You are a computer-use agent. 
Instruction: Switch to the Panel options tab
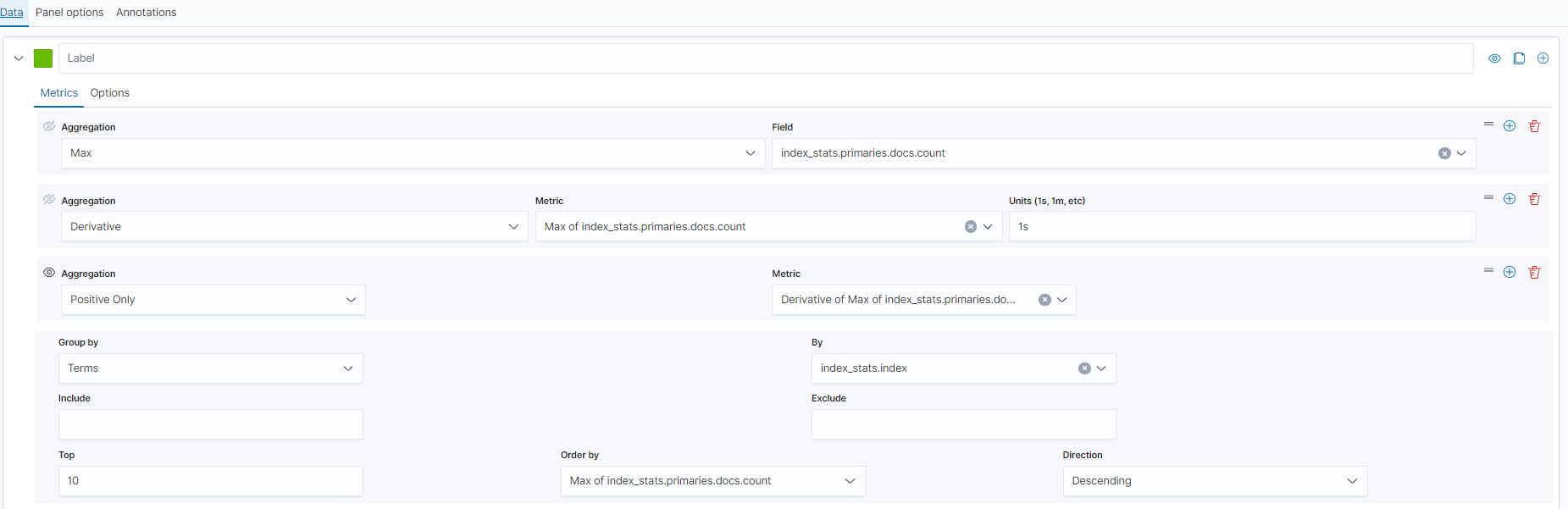coord(69,13)
